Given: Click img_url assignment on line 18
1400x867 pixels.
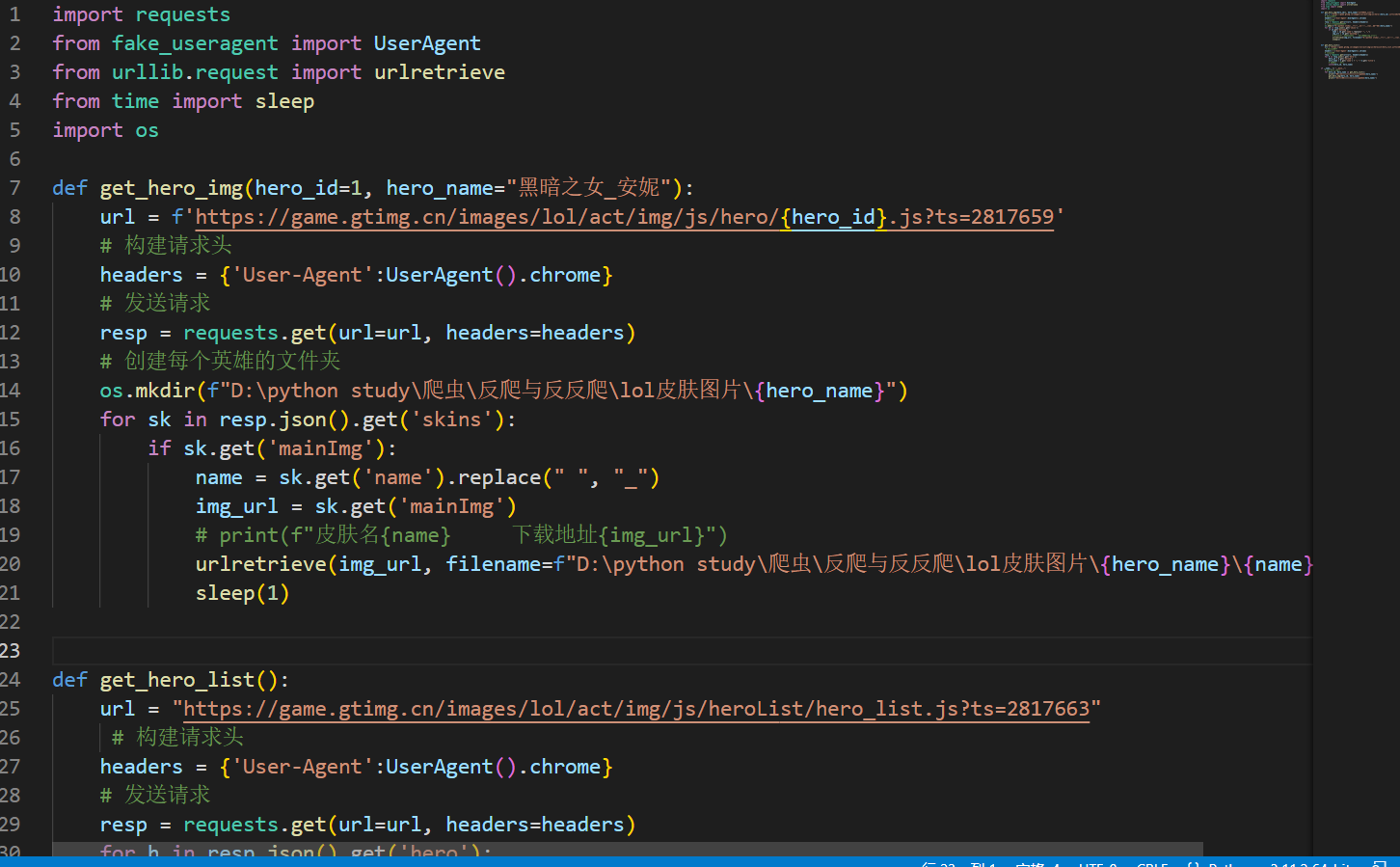Looking at the screenshot, I should click(x=237, y=506).
